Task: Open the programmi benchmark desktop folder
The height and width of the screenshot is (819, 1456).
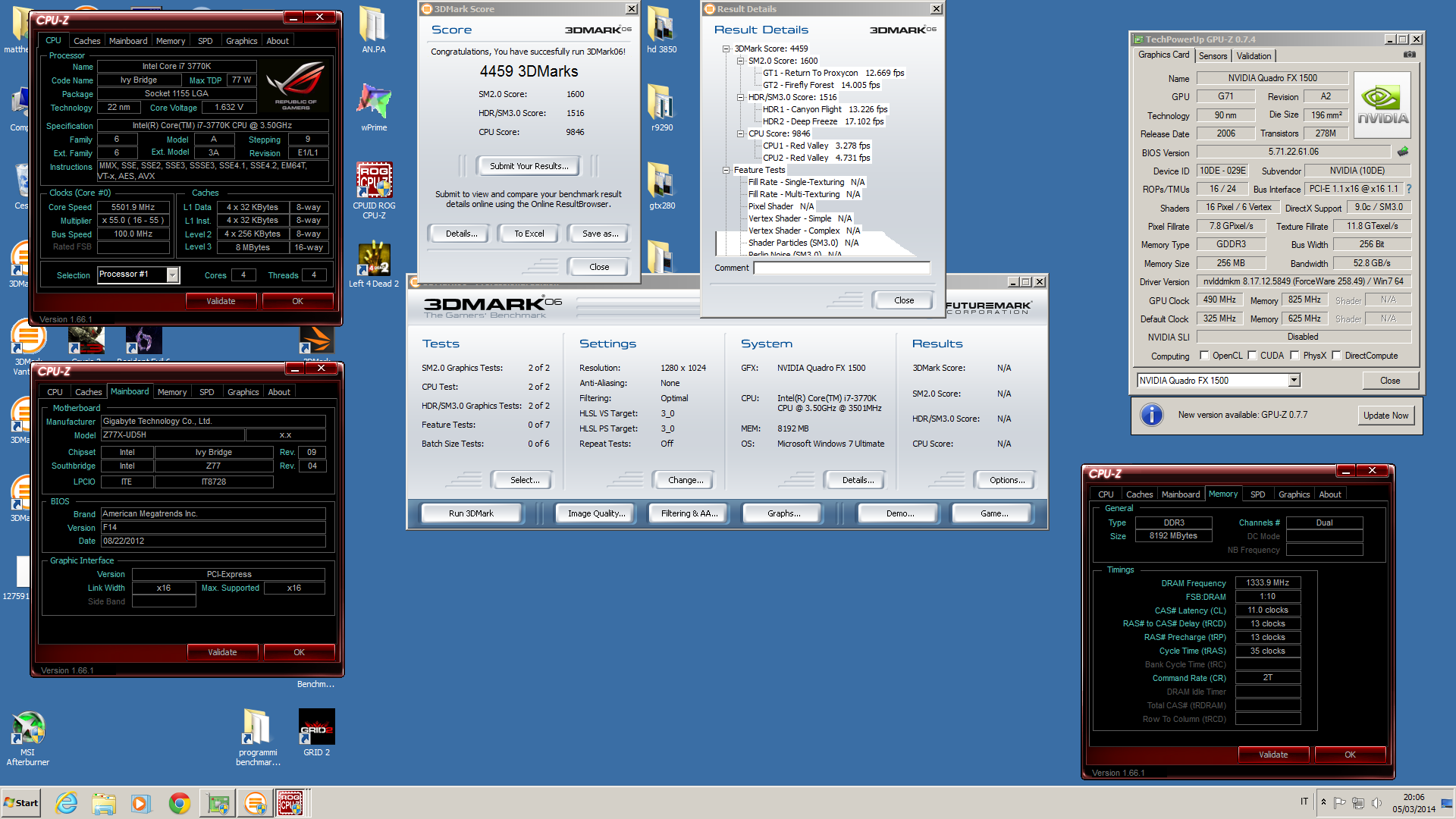Action: 258,736
